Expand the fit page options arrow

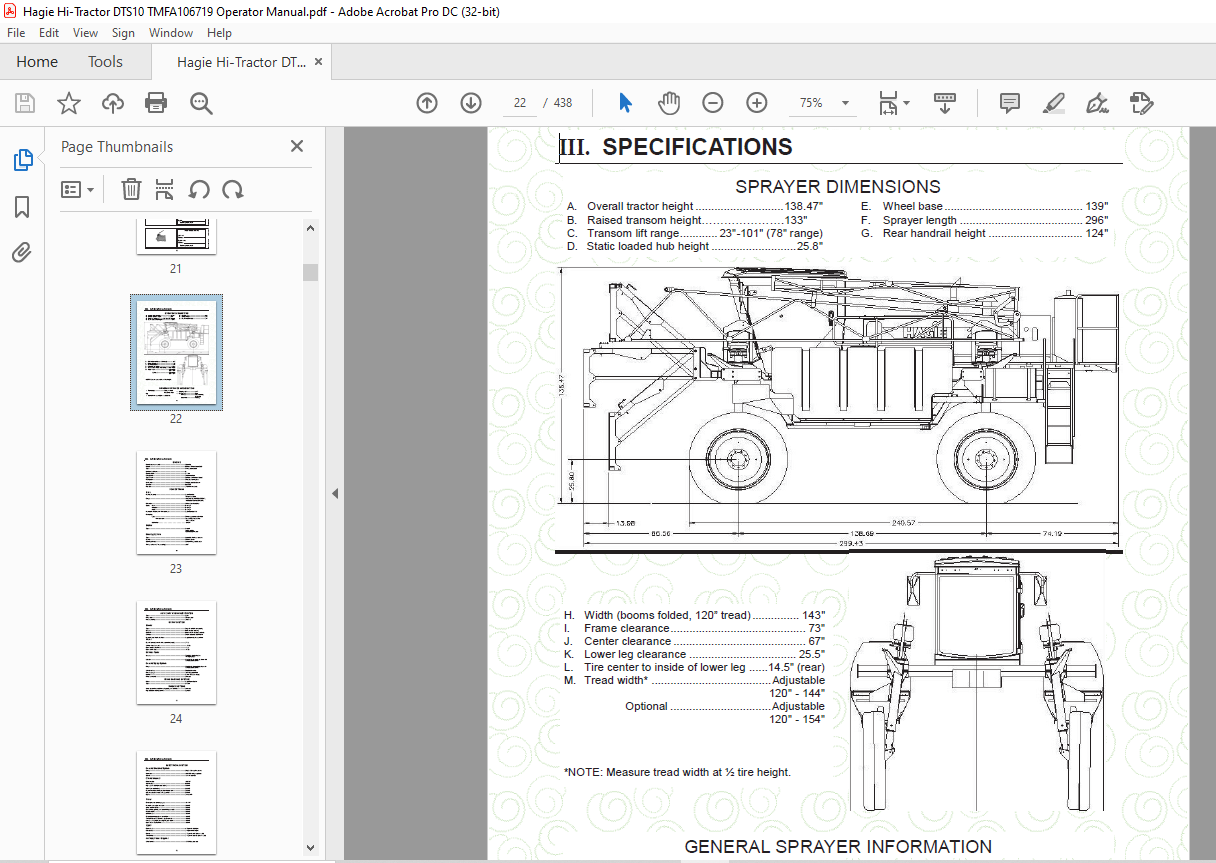tap(906, 103)
